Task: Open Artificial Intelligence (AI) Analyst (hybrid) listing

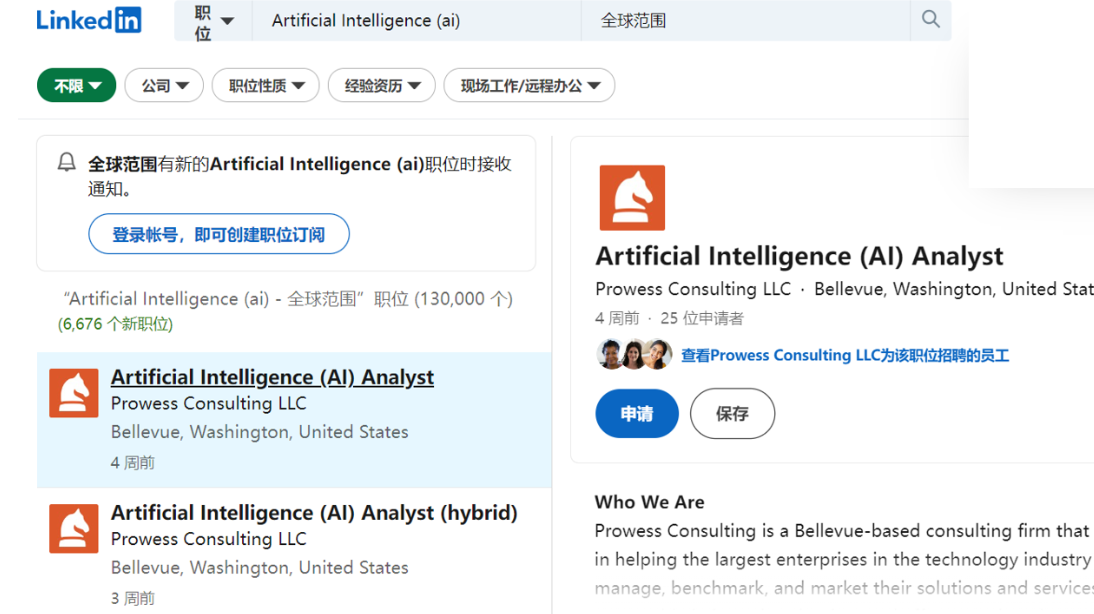Action: [x=314, y=512]
